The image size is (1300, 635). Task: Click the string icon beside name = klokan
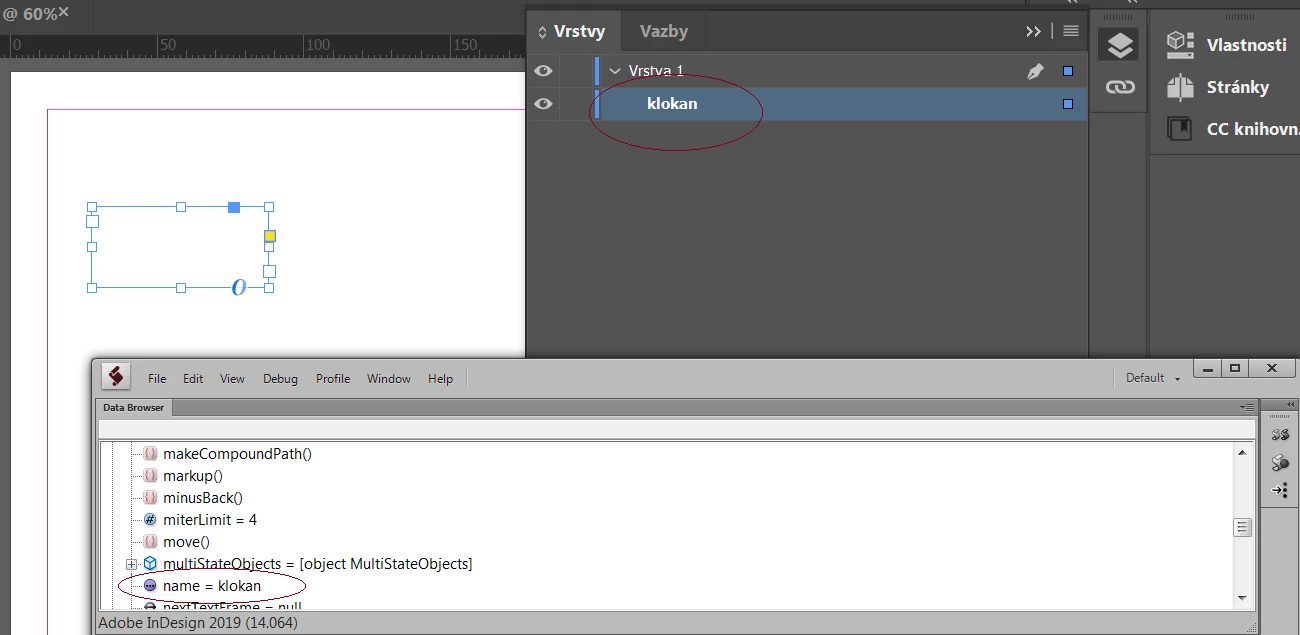tap(150, 585)
